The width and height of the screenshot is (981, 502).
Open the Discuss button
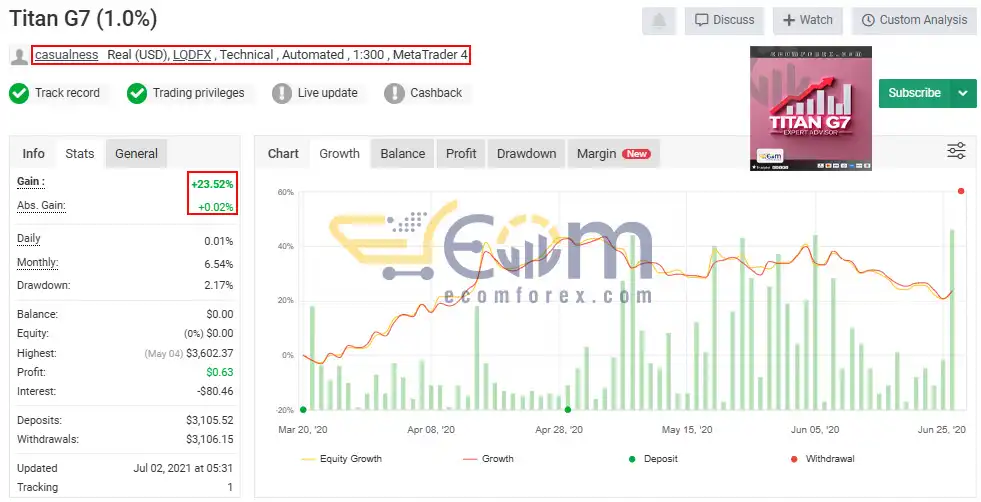(725, 21)
